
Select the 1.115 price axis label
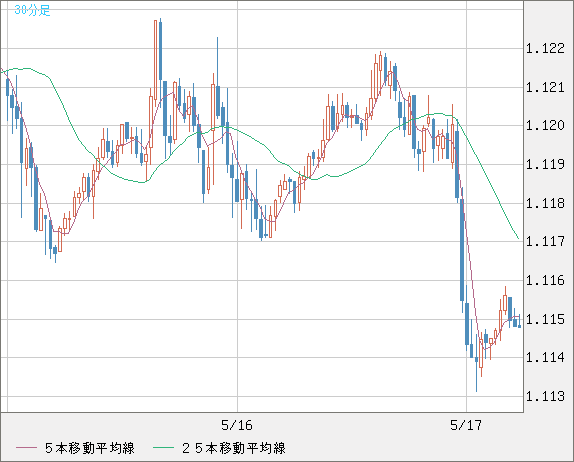(545, 319)
